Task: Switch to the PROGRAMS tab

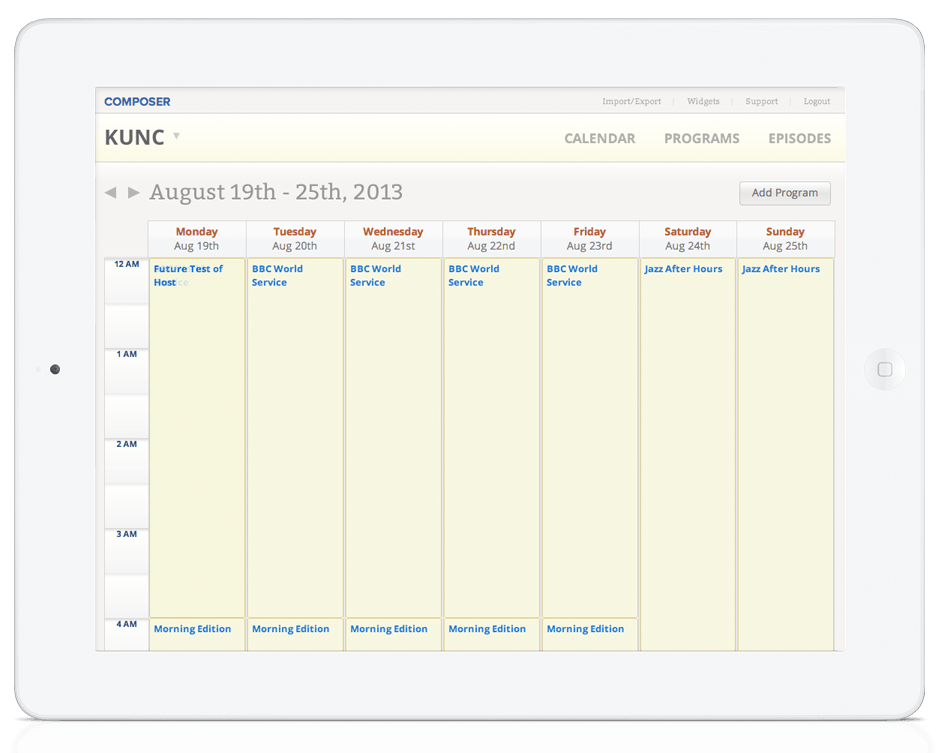Action: coord(701,139)
